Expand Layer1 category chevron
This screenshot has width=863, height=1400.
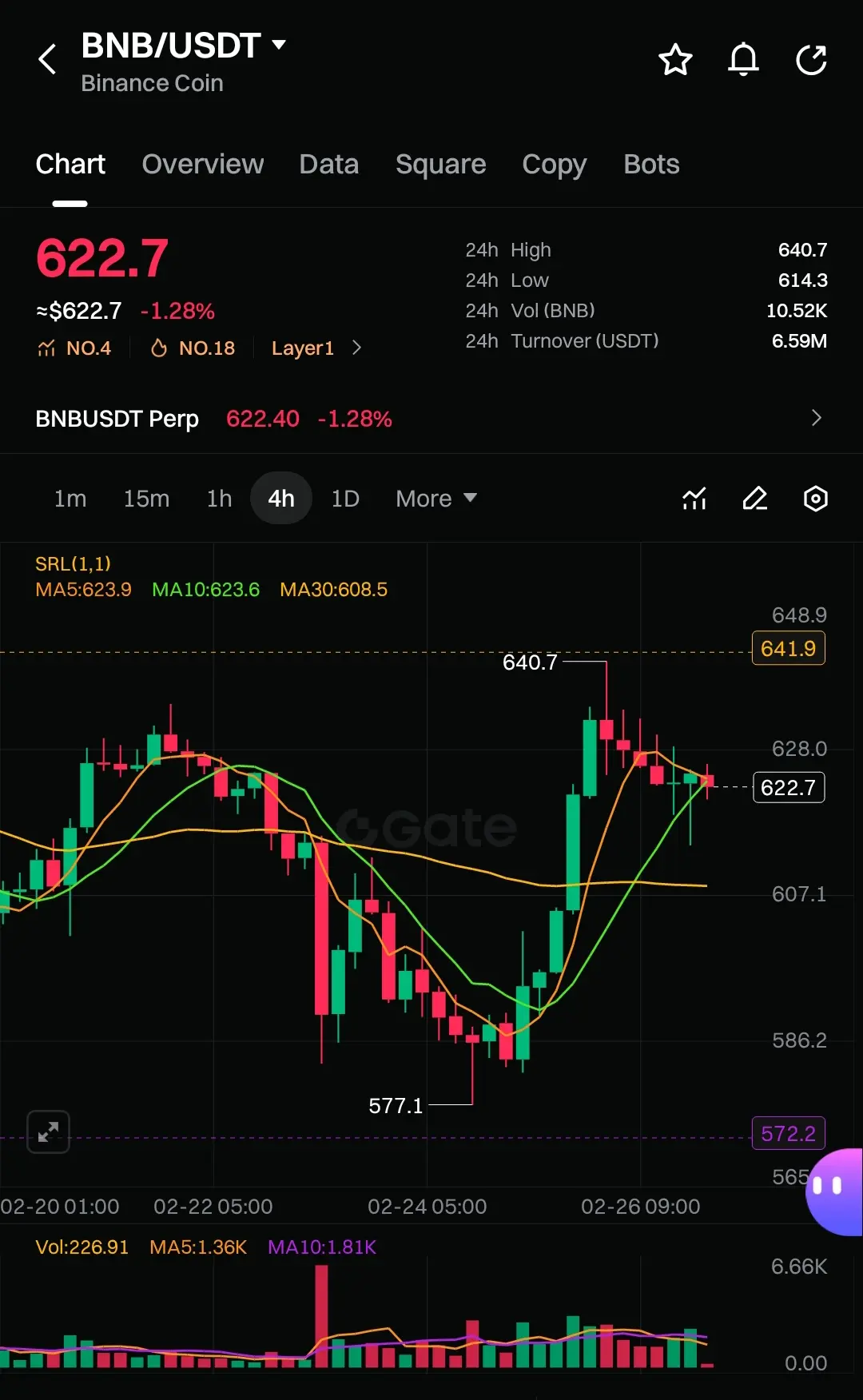pyautogui.click(x=356, y=348)
